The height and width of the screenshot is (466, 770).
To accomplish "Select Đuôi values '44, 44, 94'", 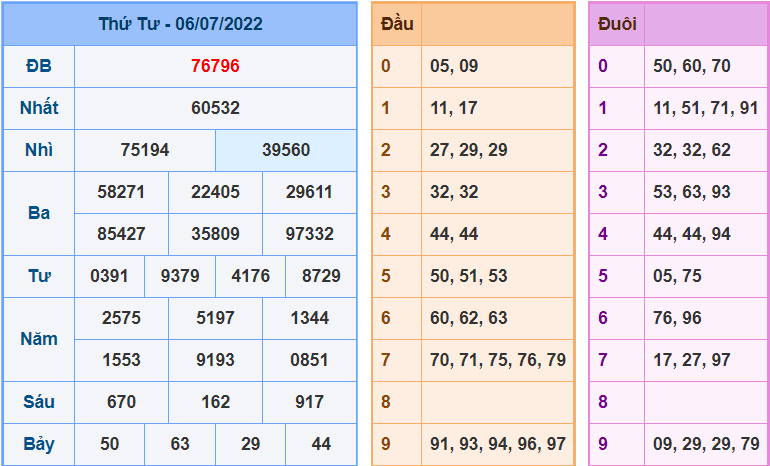I will pos(691,234).
